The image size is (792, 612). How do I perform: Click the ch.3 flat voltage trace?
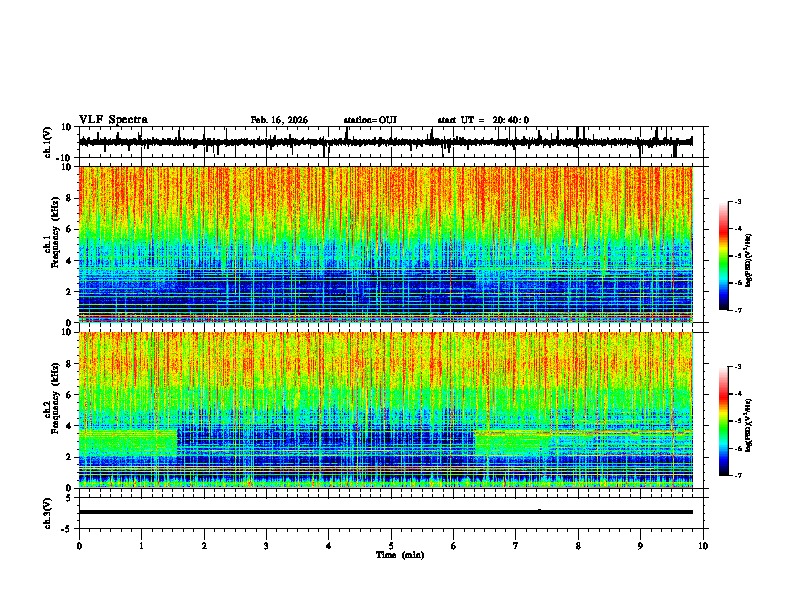(x=386, y=512)
